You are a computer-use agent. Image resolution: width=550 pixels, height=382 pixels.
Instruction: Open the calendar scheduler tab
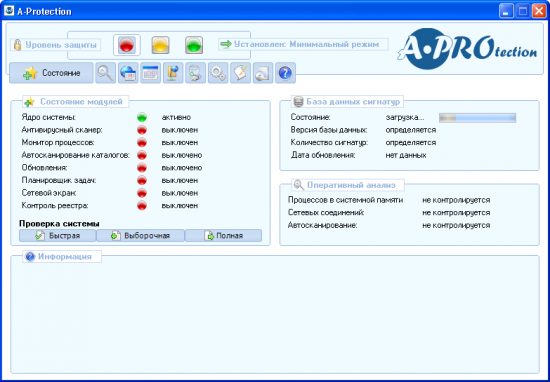pos(150,73)
